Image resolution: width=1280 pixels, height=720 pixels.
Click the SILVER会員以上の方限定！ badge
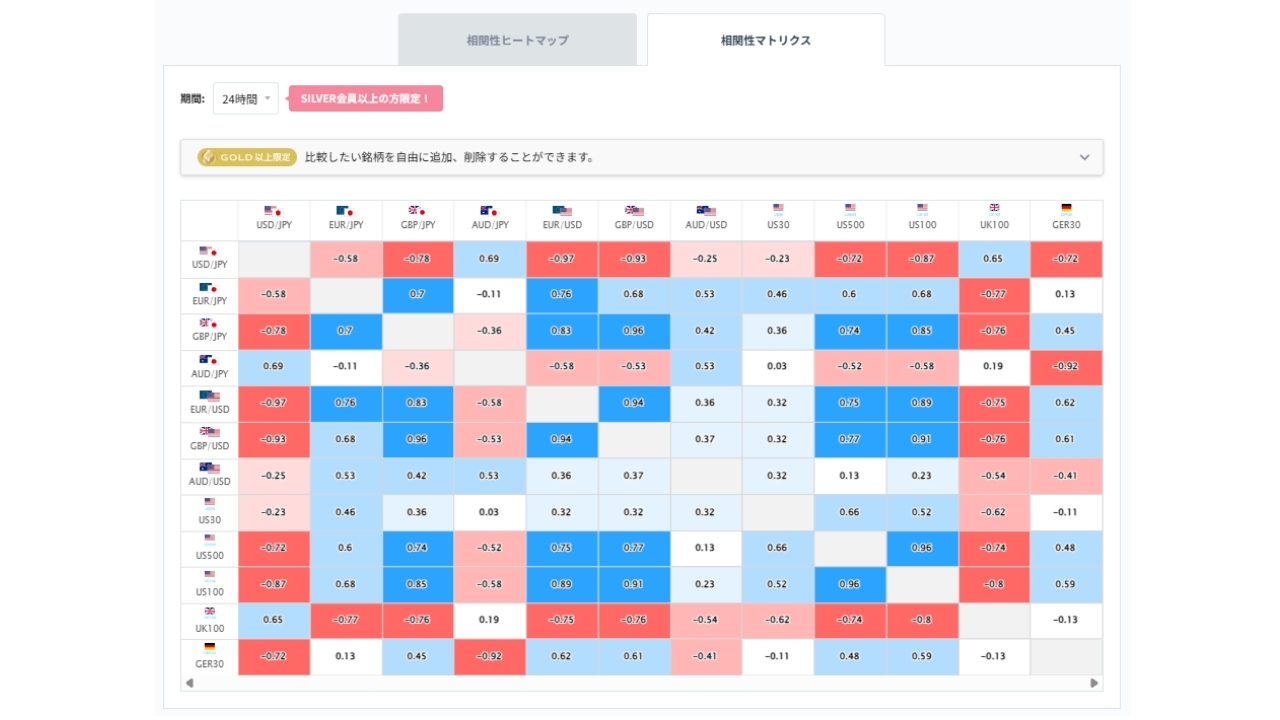point(366,98)
